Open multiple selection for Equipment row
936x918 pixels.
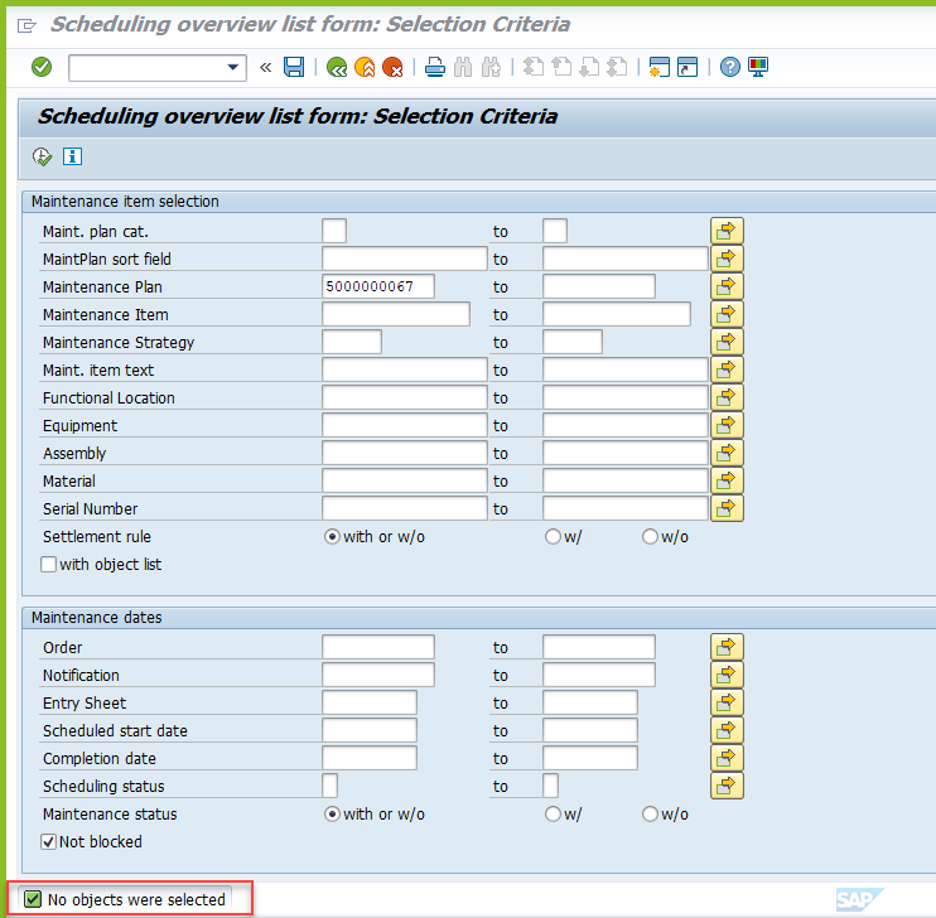tap(727, 426)
